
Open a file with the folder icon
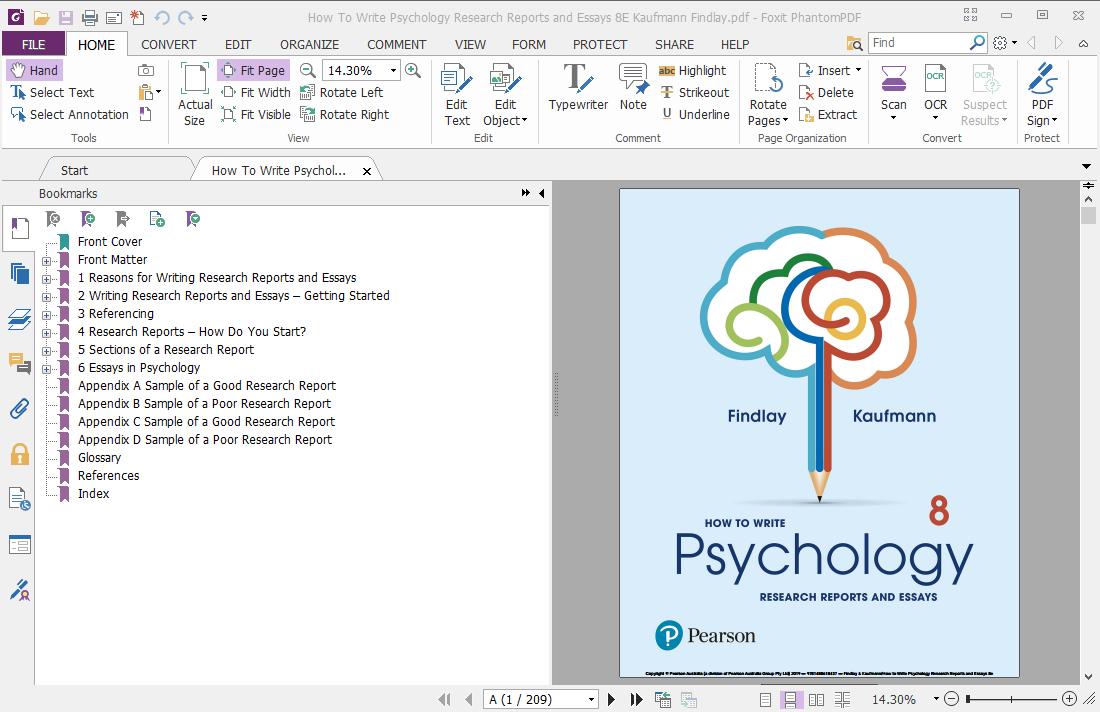tap(42, 18)
